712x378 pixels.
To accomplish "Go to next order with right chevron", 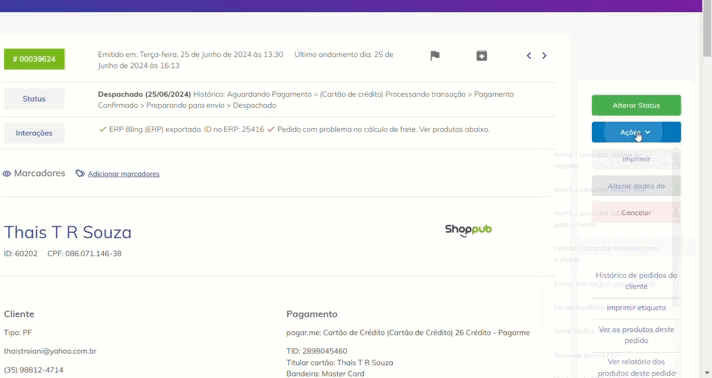I will pyautogui.click(x=544, y=55).
